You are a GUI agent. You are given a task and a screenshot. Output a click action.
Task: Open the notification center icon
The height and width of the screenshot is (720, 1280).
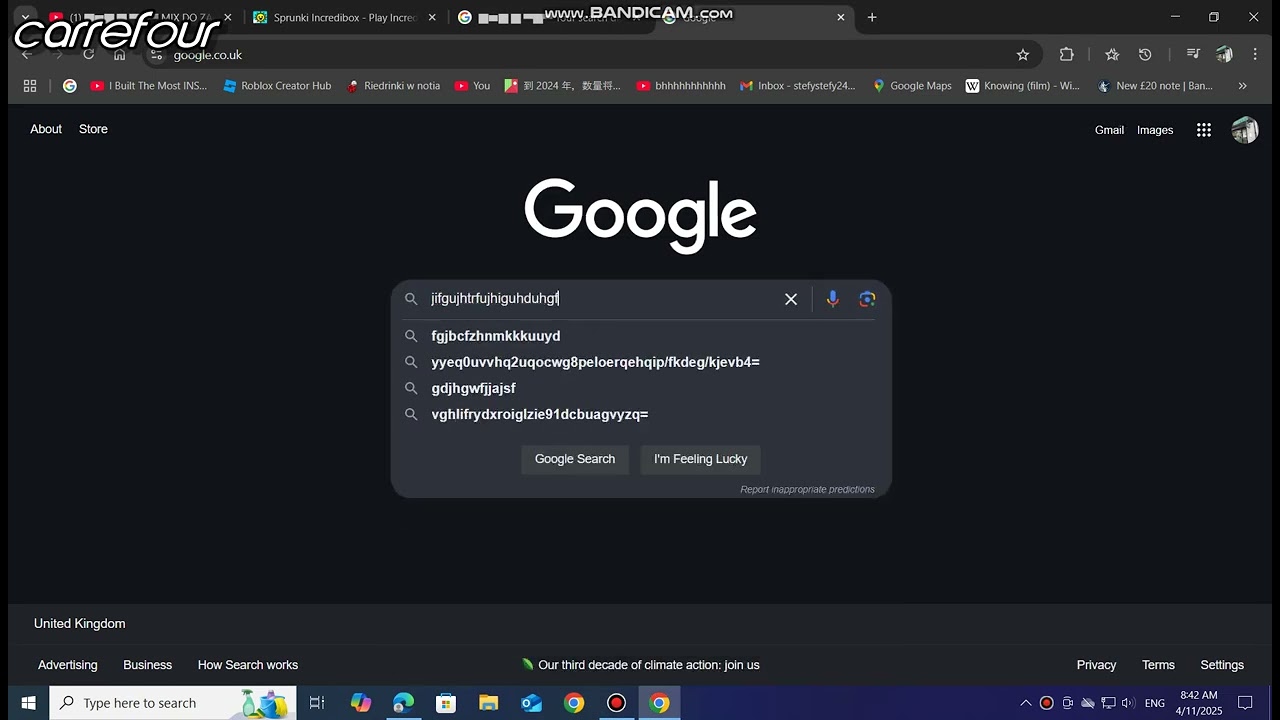pos(1245,703)
